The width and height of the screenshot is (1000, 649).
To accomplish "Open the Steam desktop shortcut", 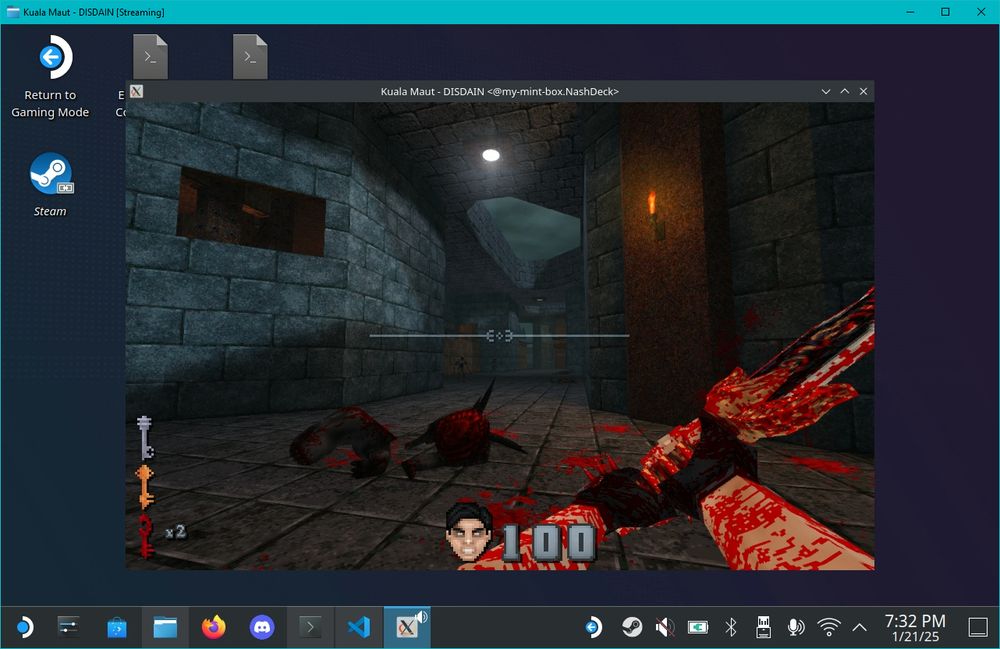I will coord(50,185).
